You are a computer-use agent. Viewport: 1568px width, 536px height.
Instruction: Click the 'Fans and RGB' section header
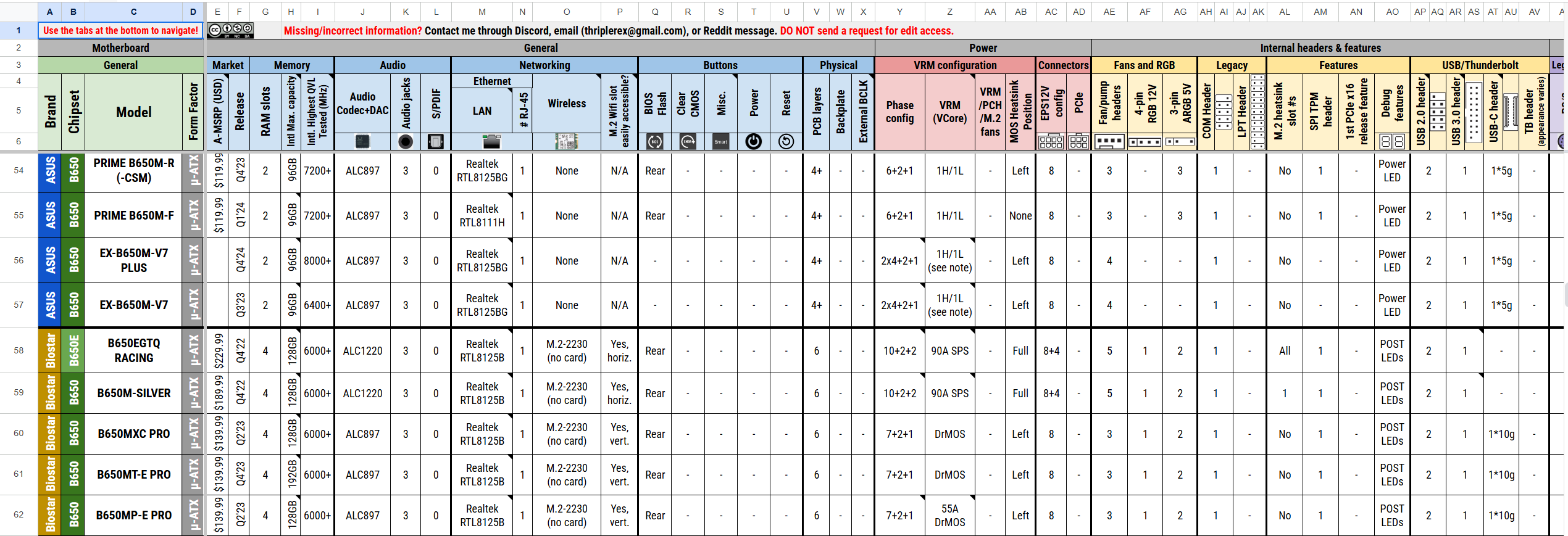coord(1145,65)
